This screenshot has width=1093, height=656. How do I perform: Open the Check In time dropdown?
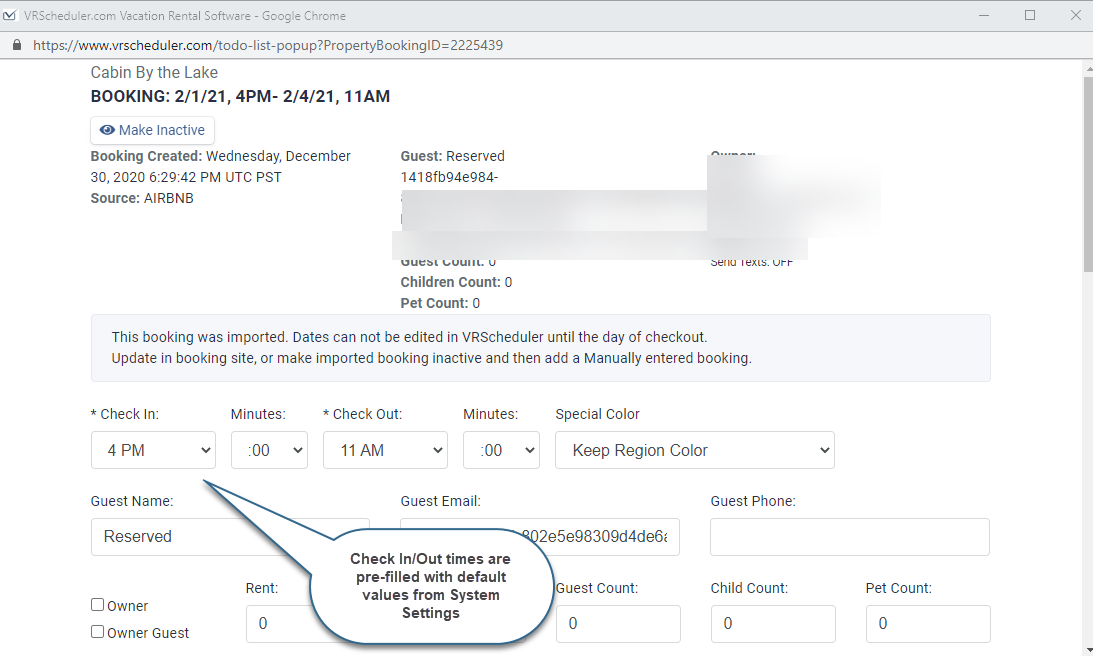pos(153,450)
